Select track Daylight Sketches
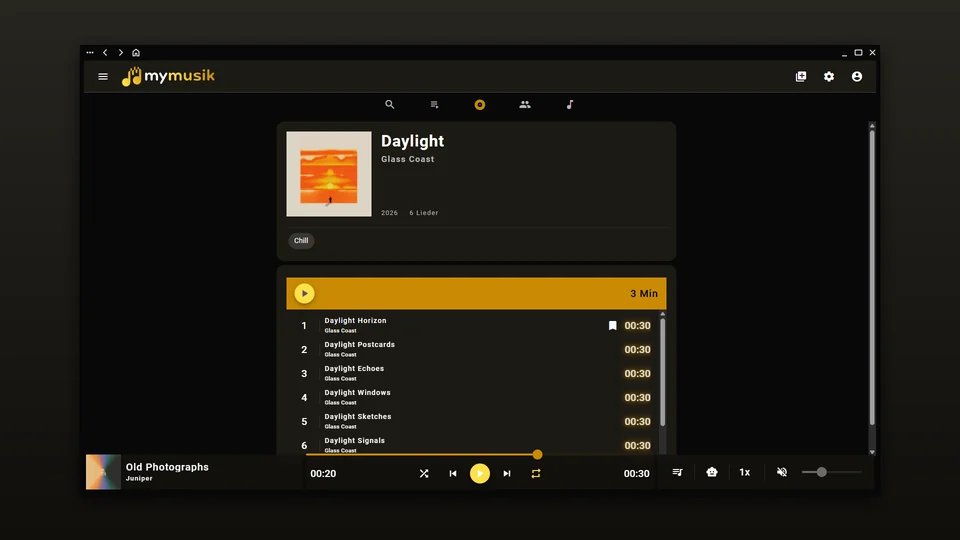This screenshot has height=540, width=960. 476,421
